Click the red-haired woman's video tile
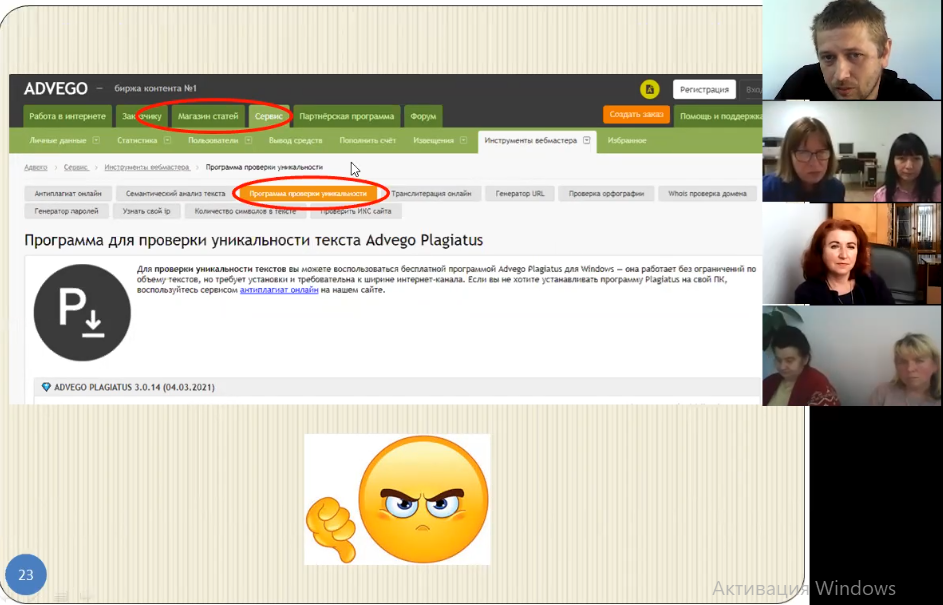 coord(852,253)
